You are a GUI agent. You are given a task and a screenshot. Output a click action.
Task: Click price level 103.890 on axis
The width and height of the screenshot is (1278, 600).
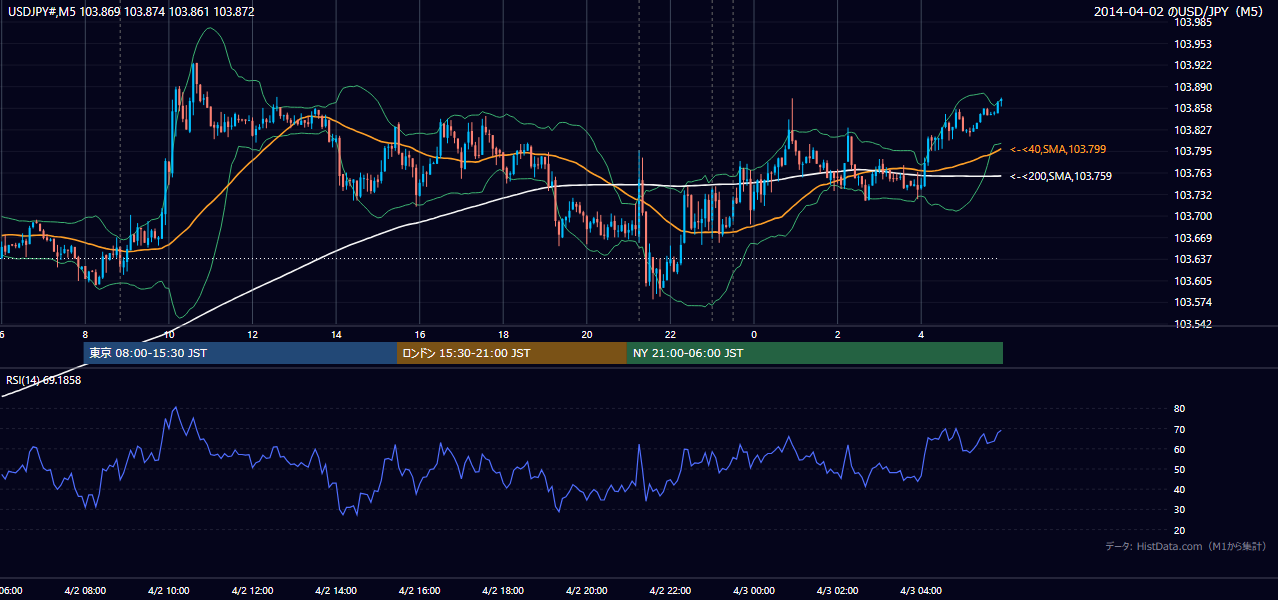pos(1194,87)
